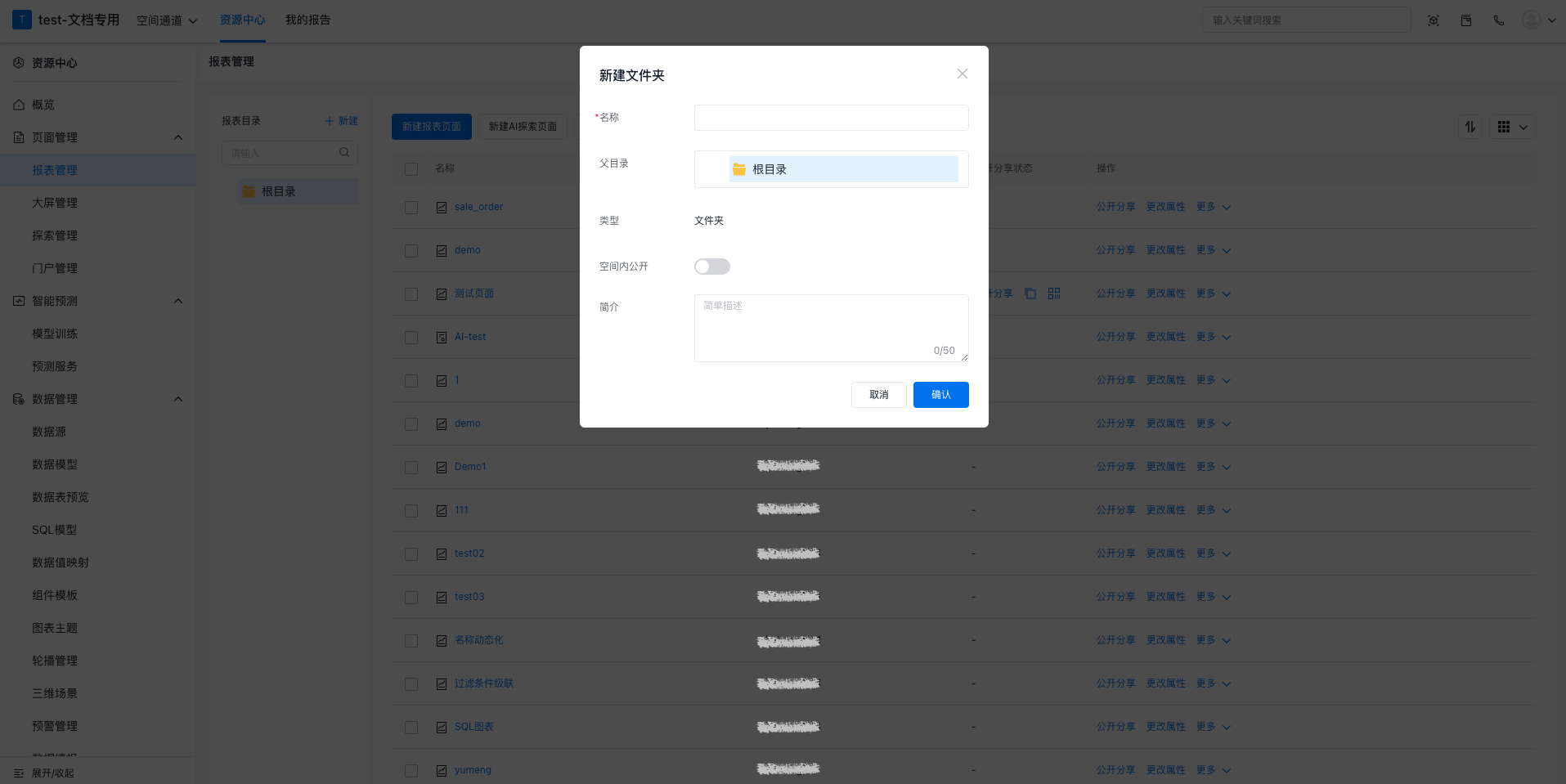
Task: Check the 测试页面 row checkbox
Action: 411,294
